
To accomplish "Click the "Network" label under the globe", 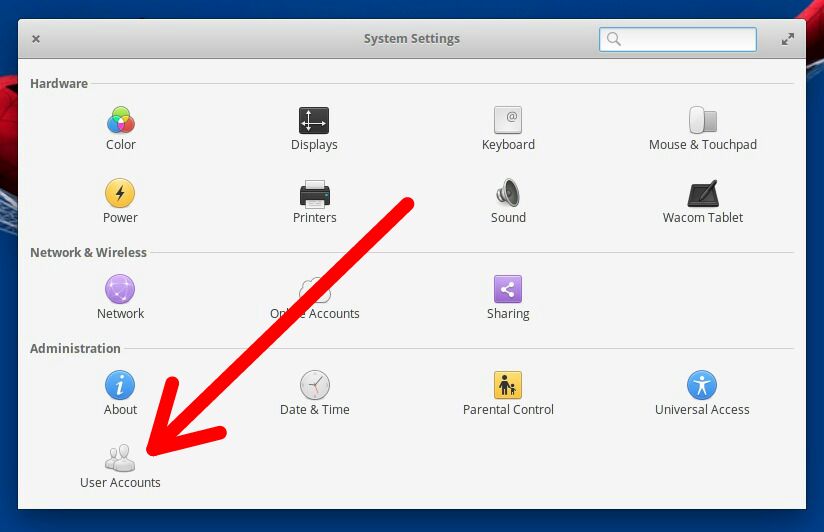I will pyautogui.click(x=120, y=314).
